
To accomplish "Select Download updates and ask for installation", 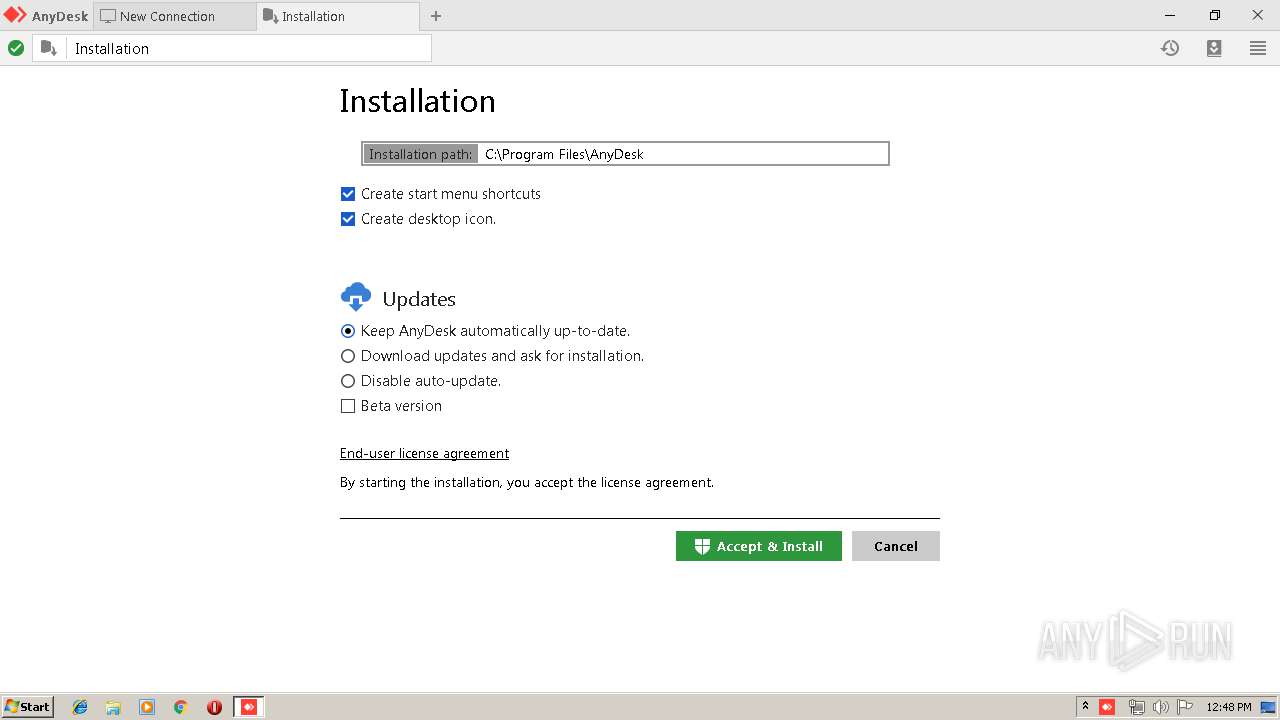I will tap(348, 356).
